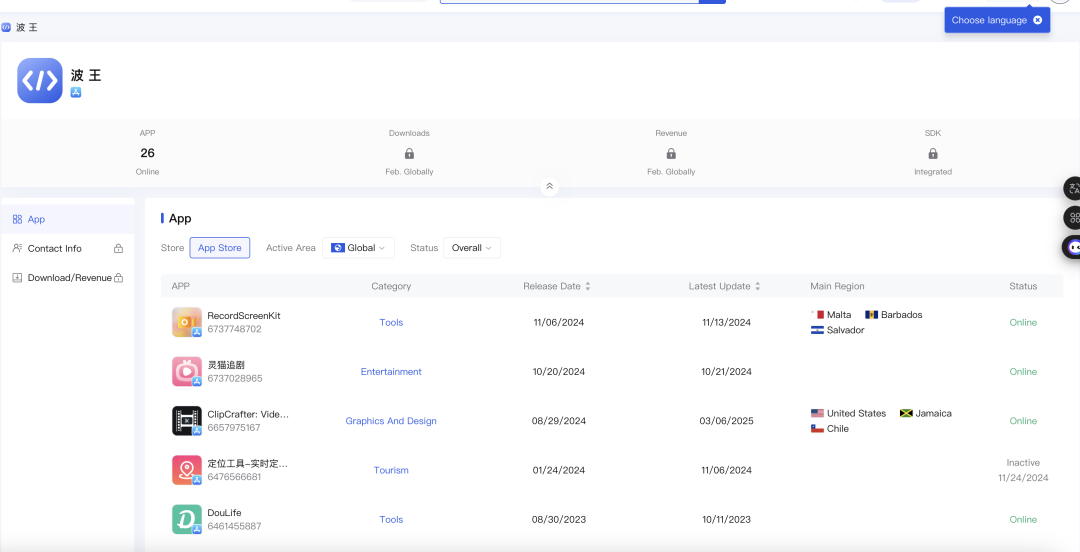Image resolution: width=1080 pixels, height=552 pixels.
Task: Collapse the summary panel with double-chevron button
Action: pyautogui.click(x=549, y=187)
